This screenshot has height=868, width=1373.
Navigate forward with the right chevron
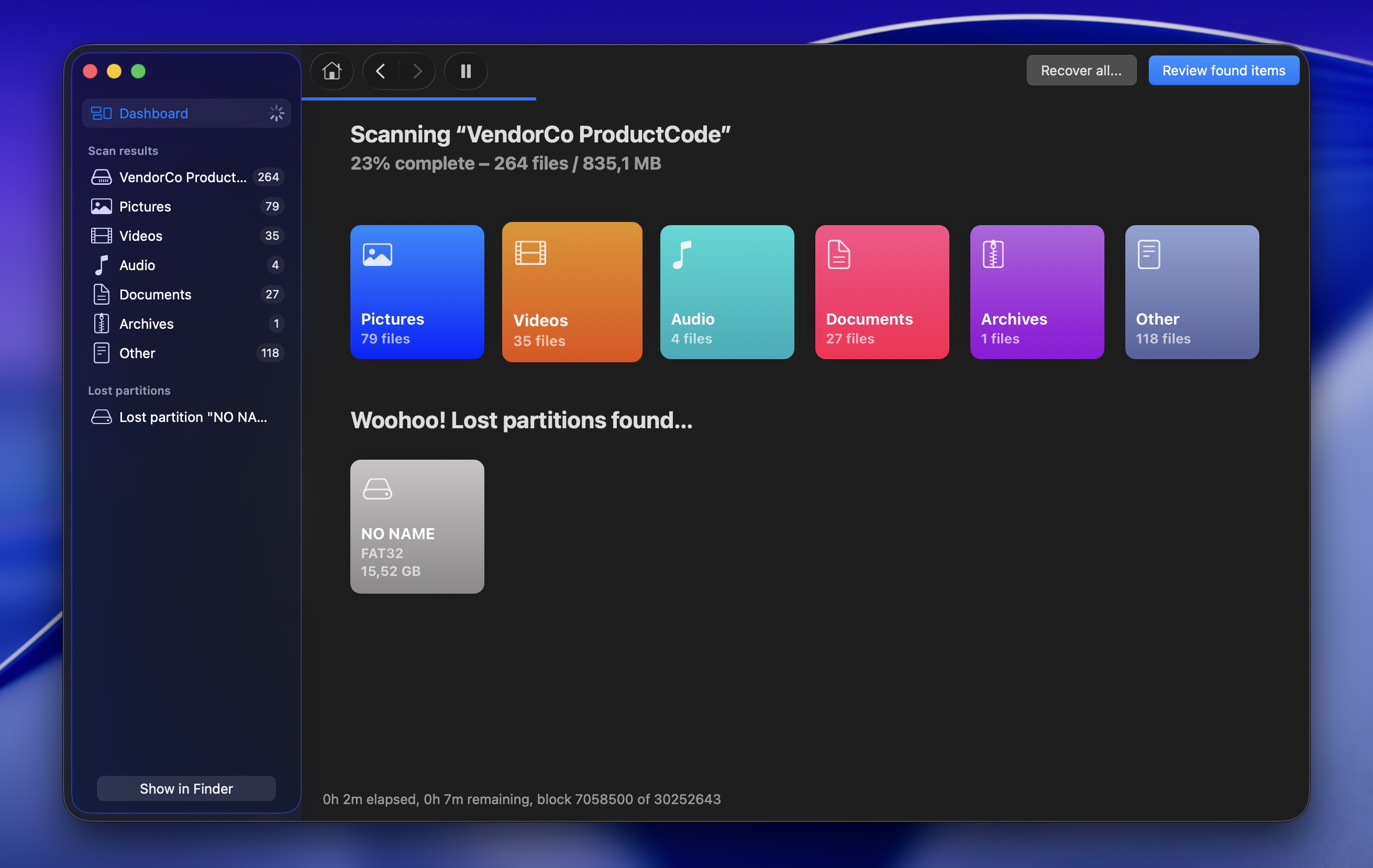pos(417,71)
